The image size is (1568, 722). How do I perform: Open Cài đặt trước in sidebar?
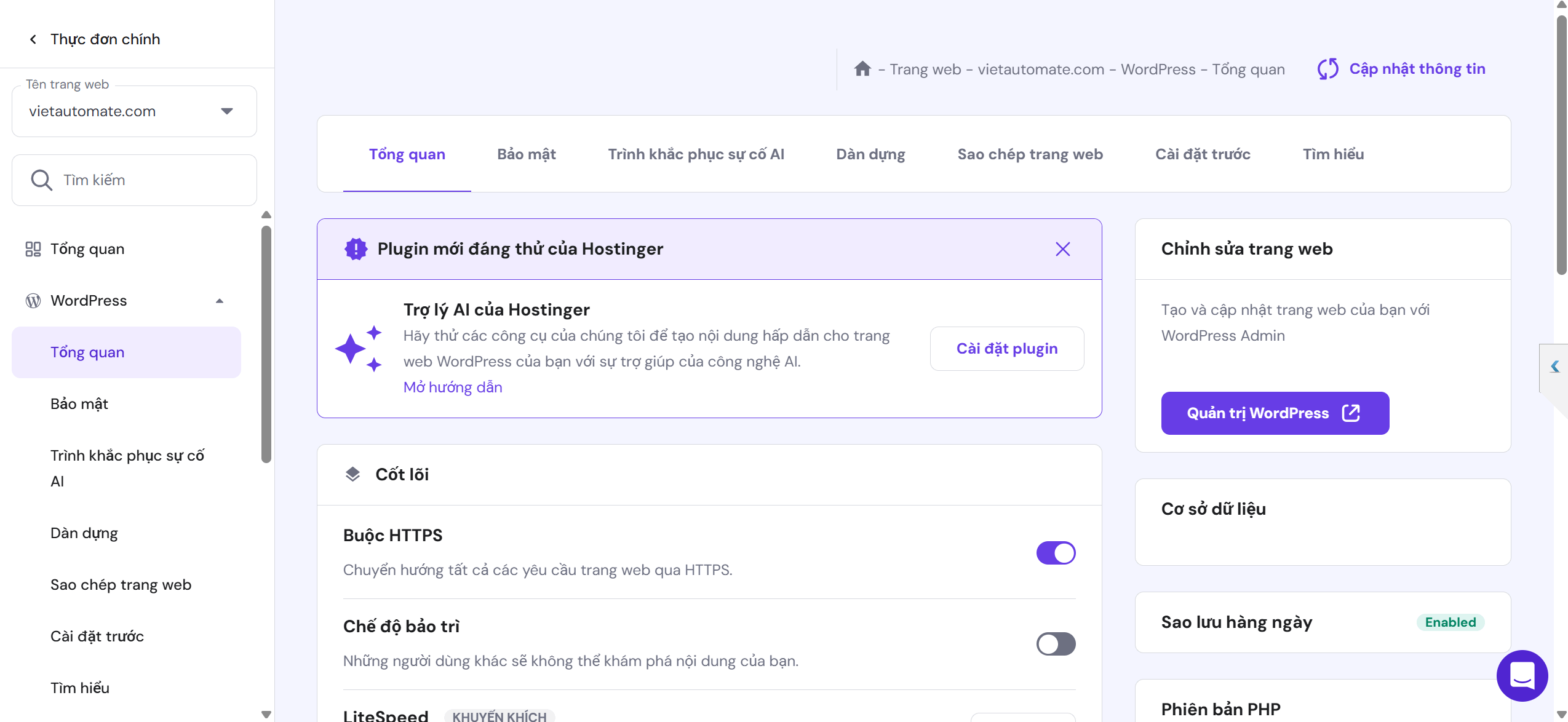97,637
